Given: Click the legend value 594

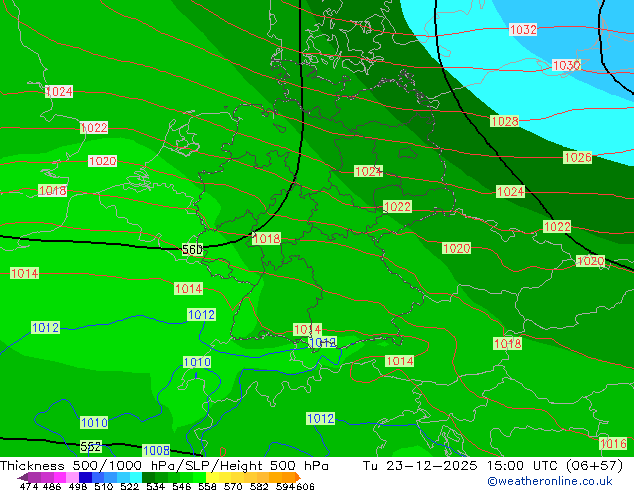Looking at the screenshot, I should point(285,486).
